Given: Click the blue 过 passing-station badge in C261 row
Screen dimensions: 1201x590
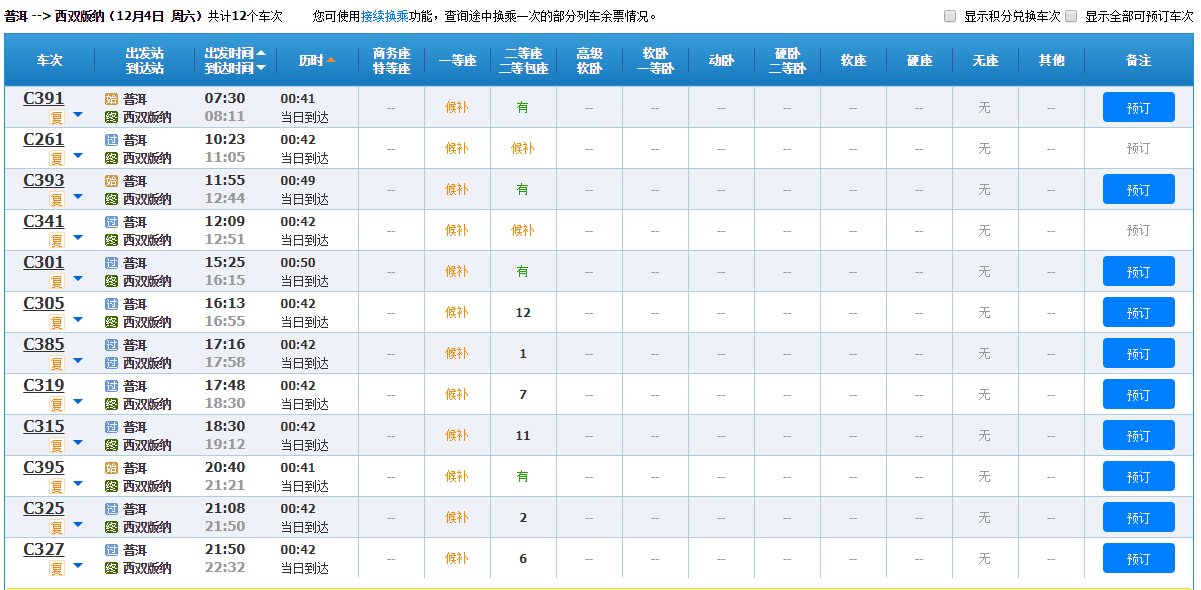Looking at the screenshot, I should [x=110, y=139].
